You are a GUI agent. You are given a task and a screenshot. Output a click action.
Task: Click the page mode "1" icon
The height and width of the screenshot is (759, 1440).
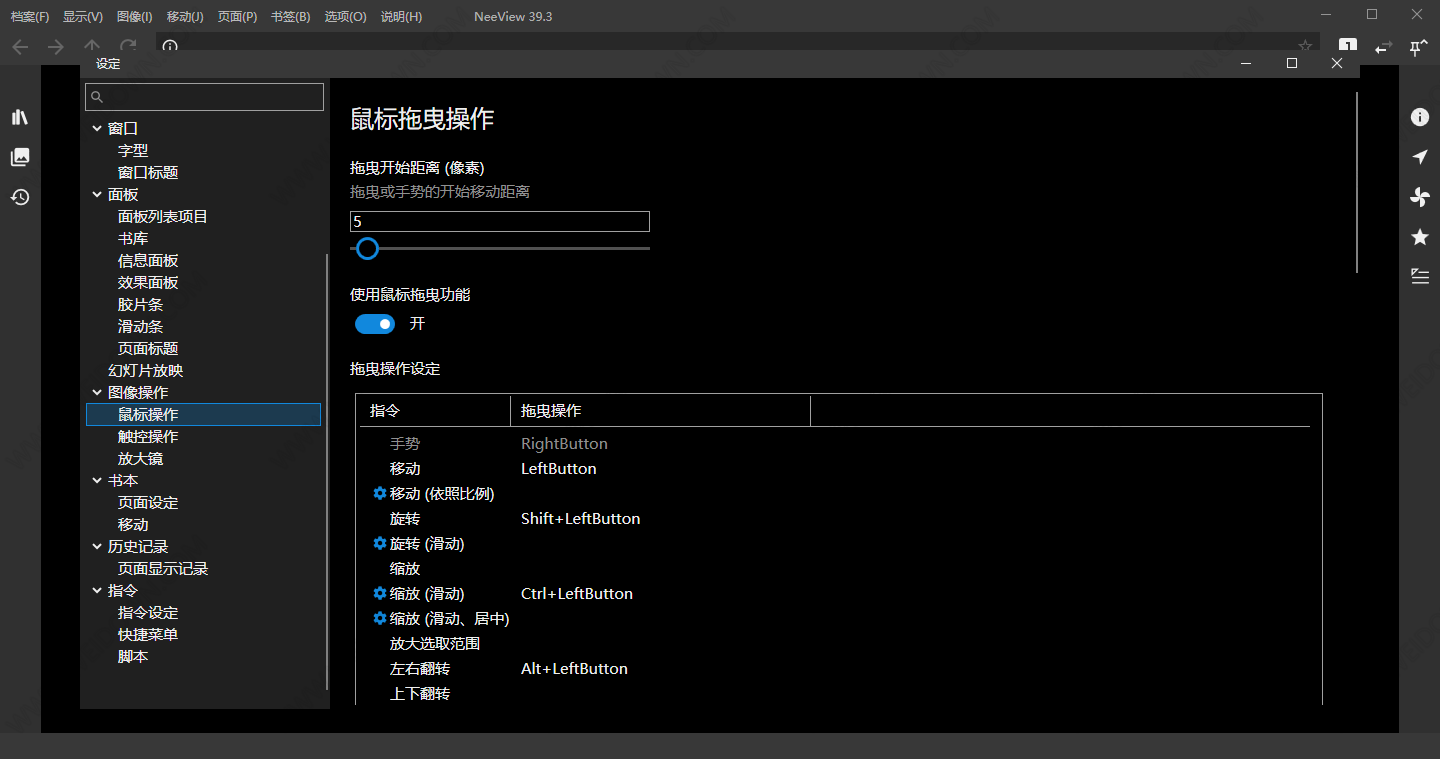pyautogui.click(x=1348, y=47)
